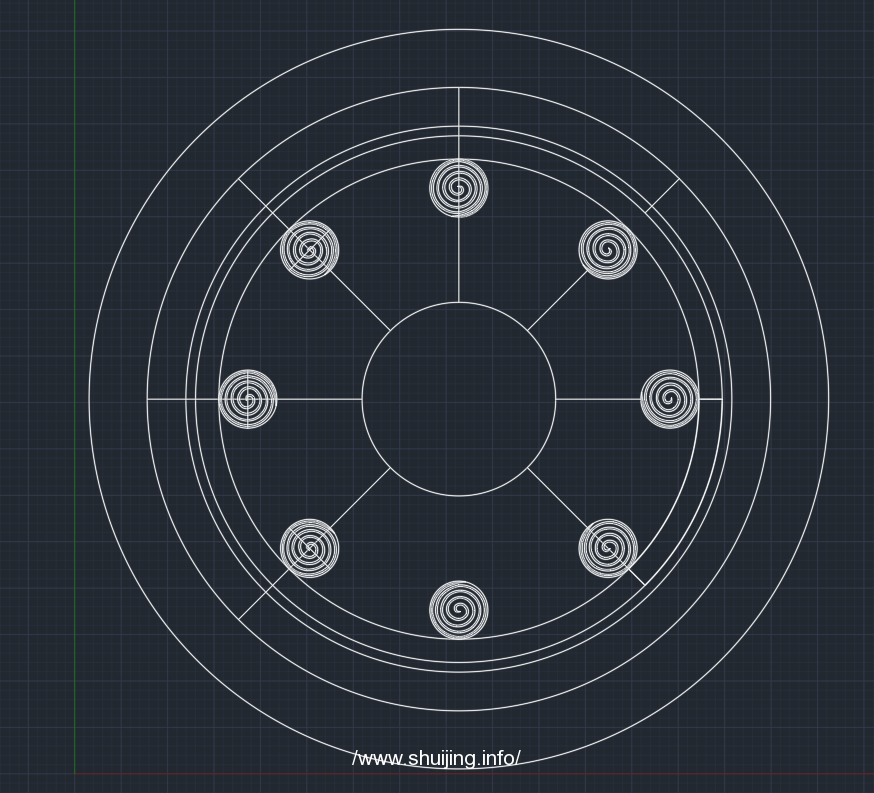Select the spiral at the upper-left of the wheel

pyautogui.click(x=309, y=250)
